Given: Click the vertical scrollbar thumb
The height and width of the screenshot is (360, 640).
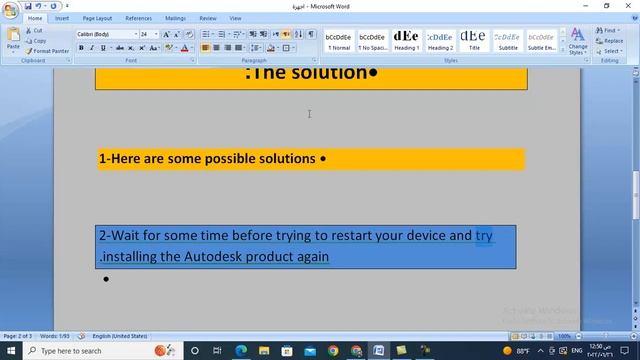Looking at the screenshot, I should (636, 196).
